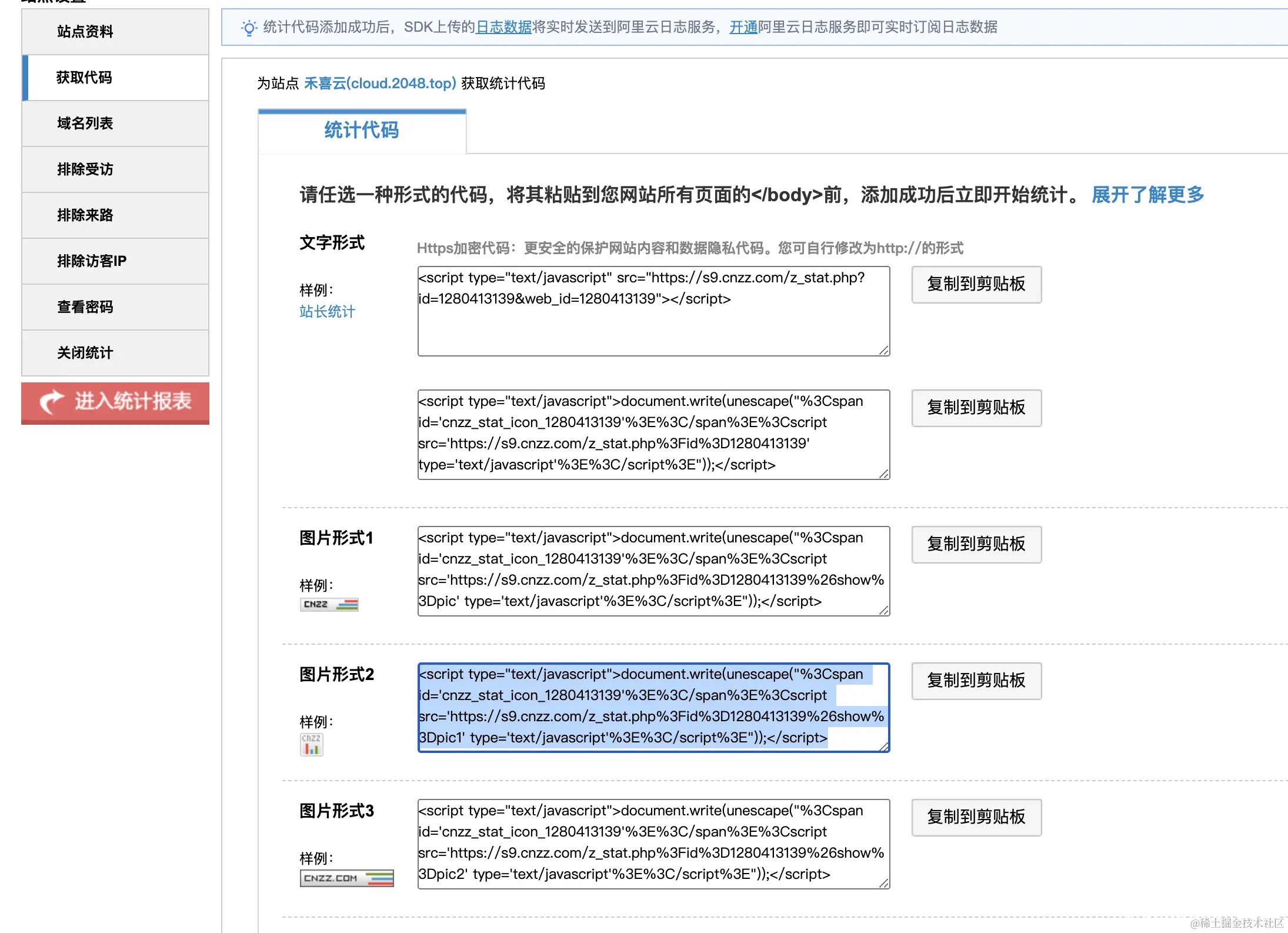Copy 图片形式1 code to clipboard
Image resolution: width=1288 pixels, height=933 pixels.
click(x=976, y=545)
